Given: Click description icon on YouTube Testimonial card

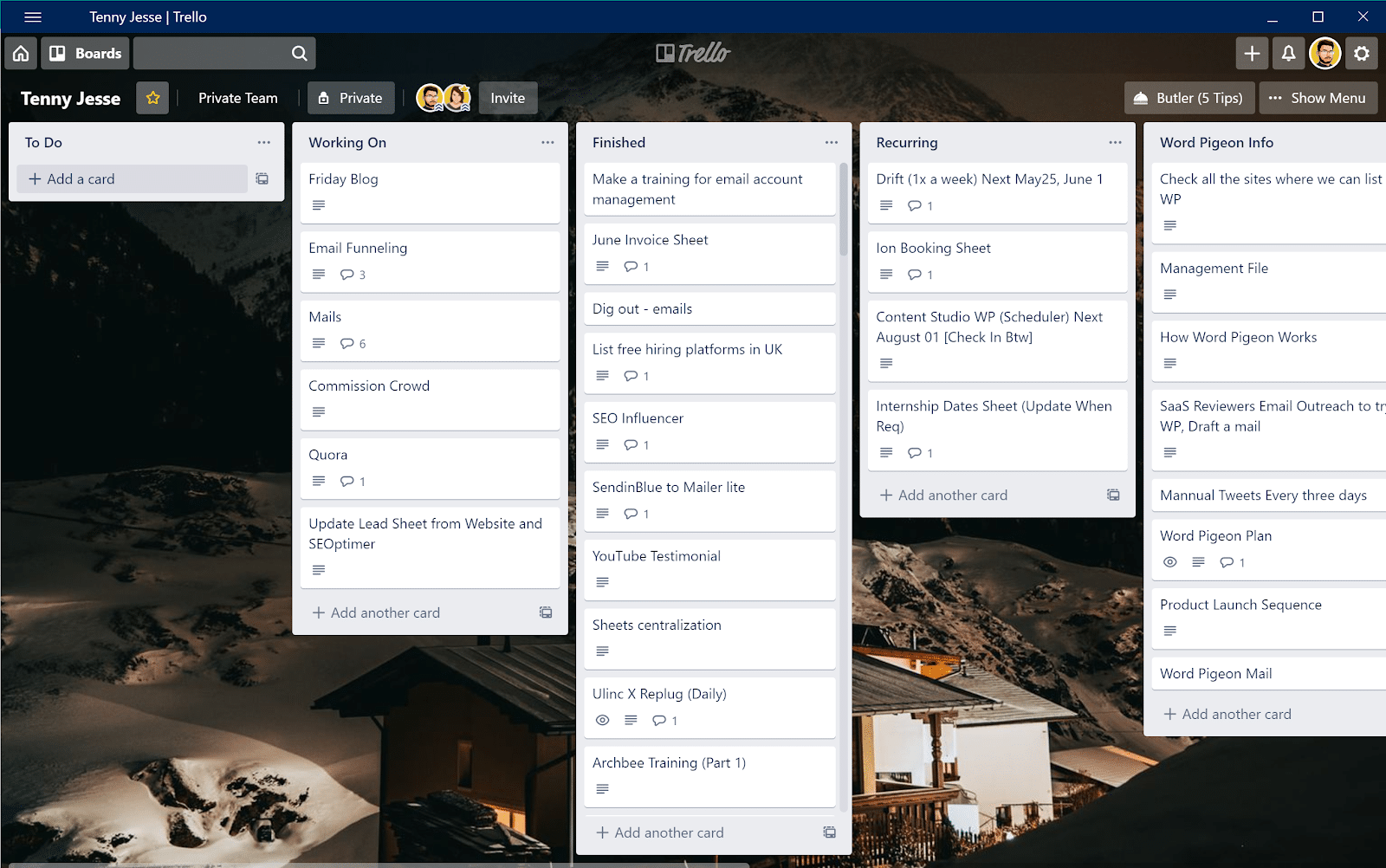Looking at the screenshot, I should (x=603, y=583).
